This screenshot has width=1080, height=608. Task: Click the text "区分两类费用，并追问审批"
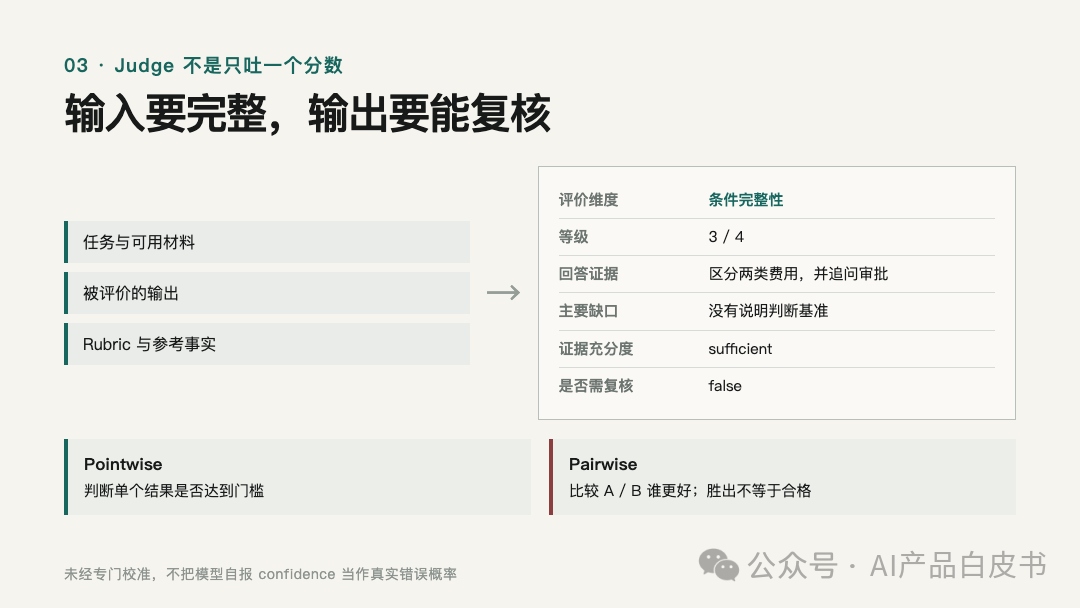point(798,273)
